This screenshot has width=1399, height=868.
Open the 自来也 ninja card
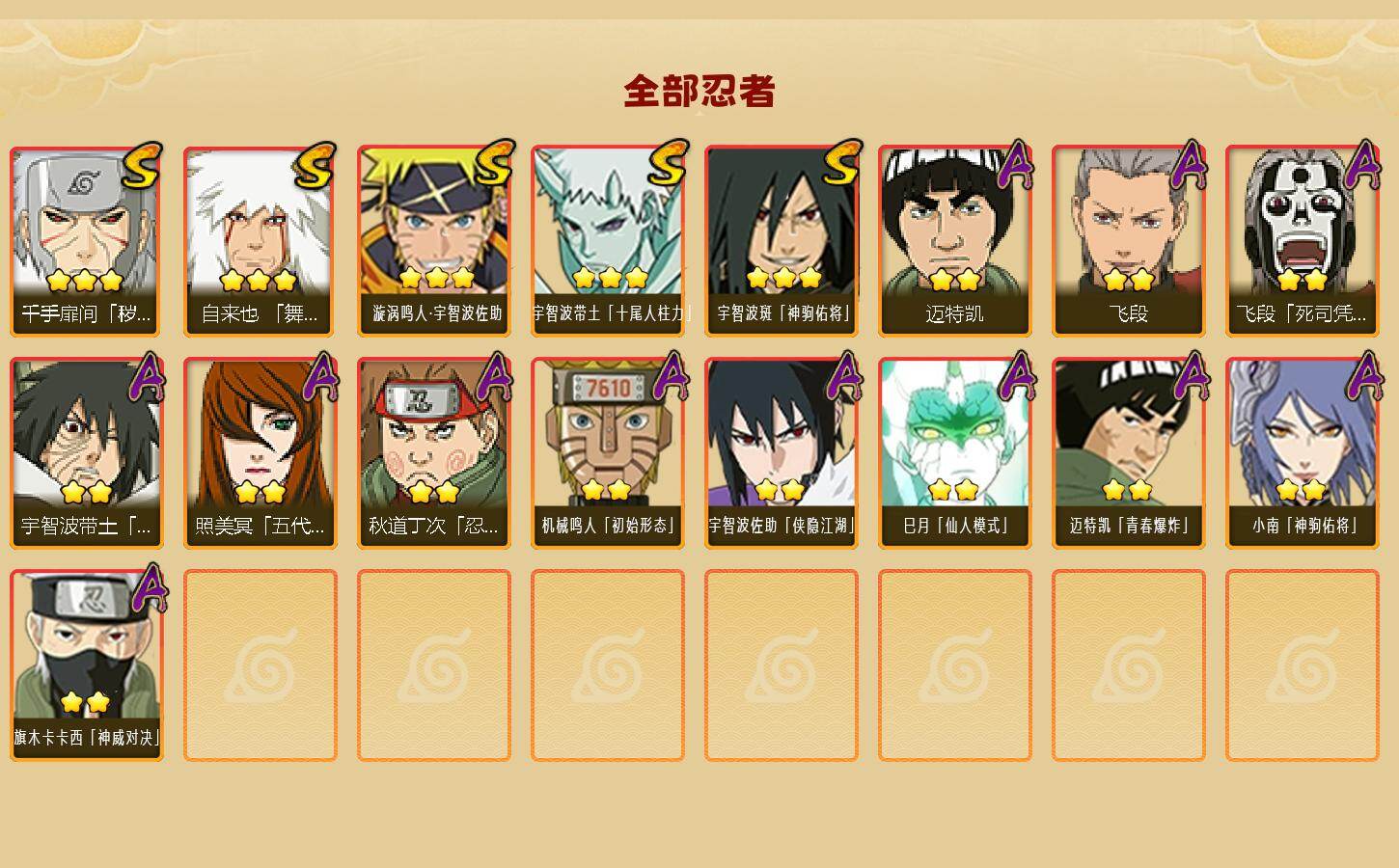click(x=261, y=241)
